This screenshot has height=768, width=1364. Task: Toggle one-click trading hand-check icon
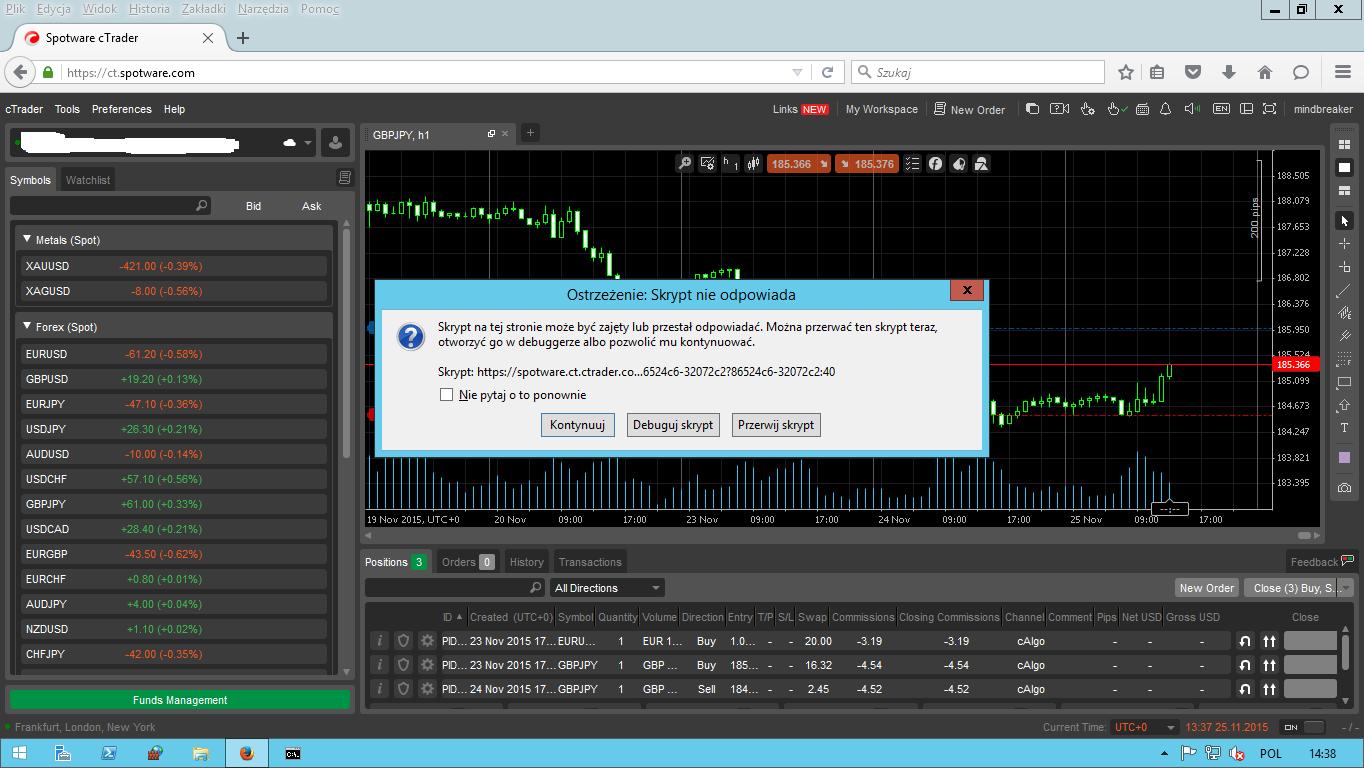1117,109
